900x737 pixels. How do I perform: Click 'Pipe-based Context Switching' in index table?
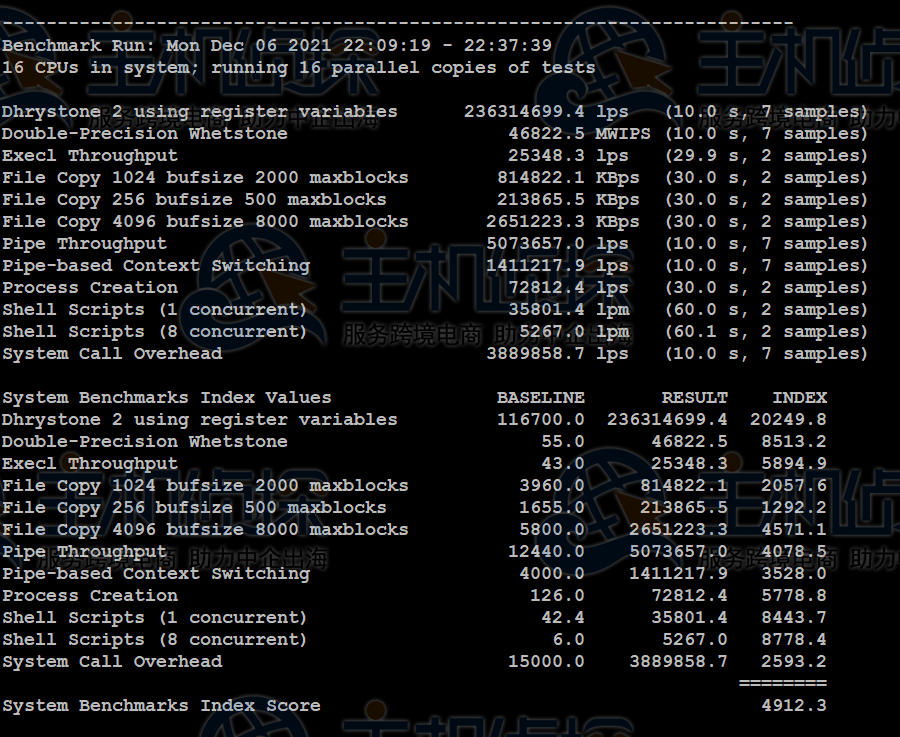(156, 573)
